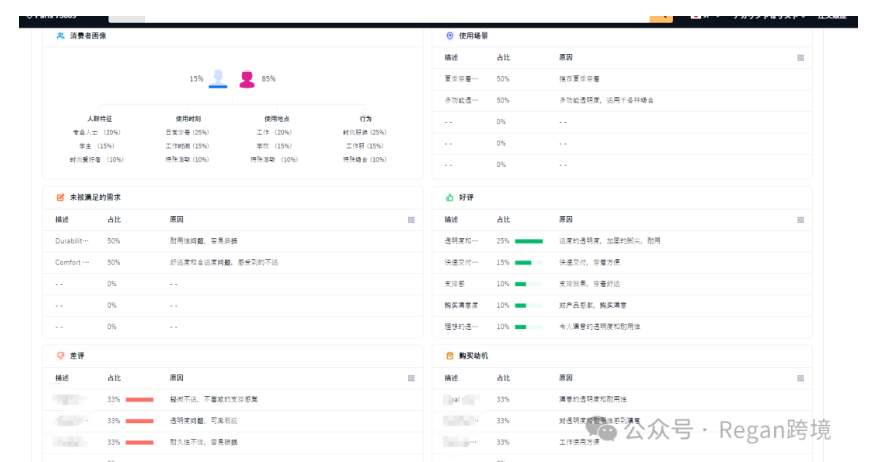The image size is (894, 462).
Task: Click the negative reviews (差评) thumbs-down icon
Action: click(x=60, y=355)
